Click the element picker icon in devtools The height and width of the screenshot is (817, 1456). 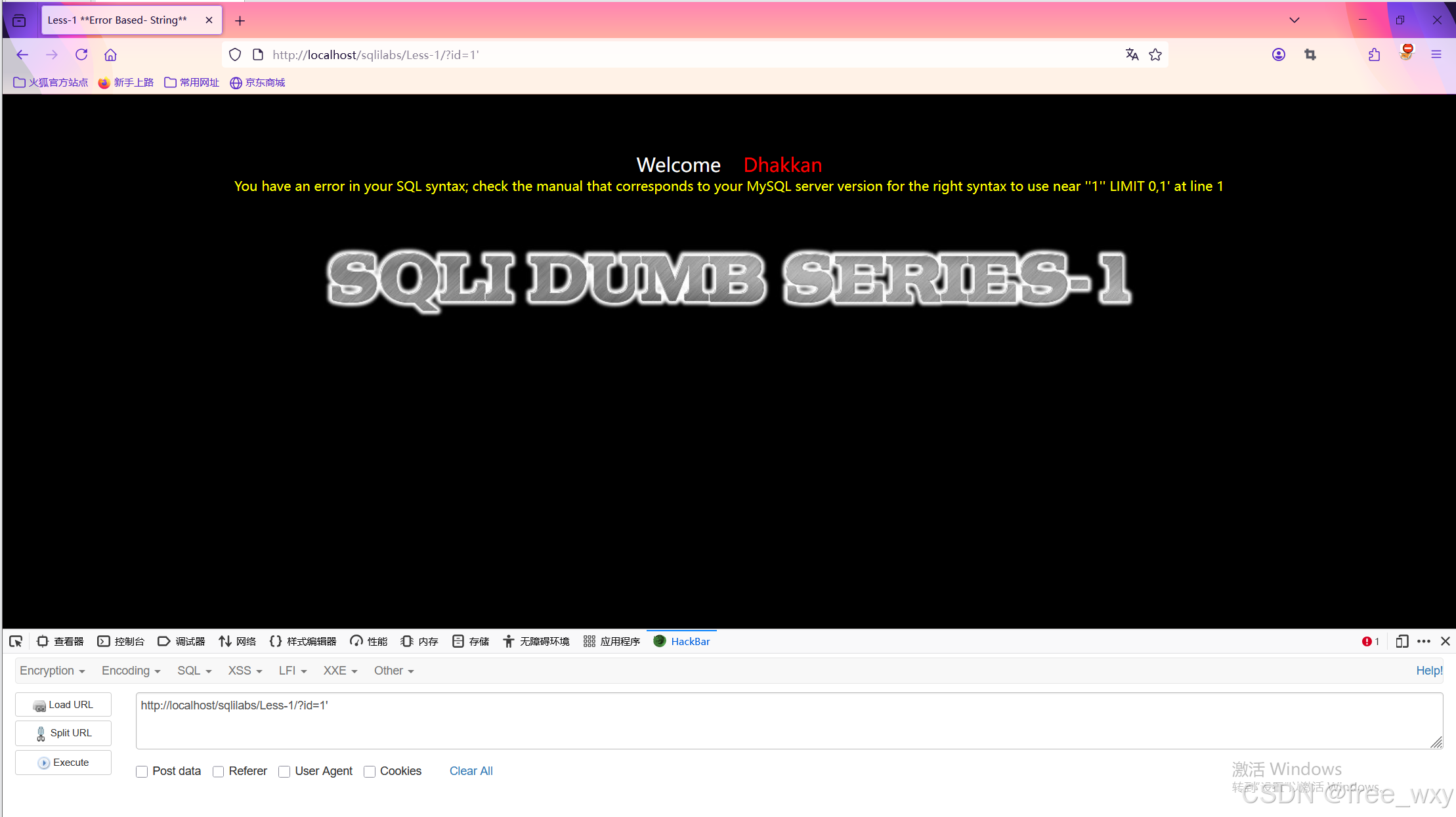click(16, 641)
